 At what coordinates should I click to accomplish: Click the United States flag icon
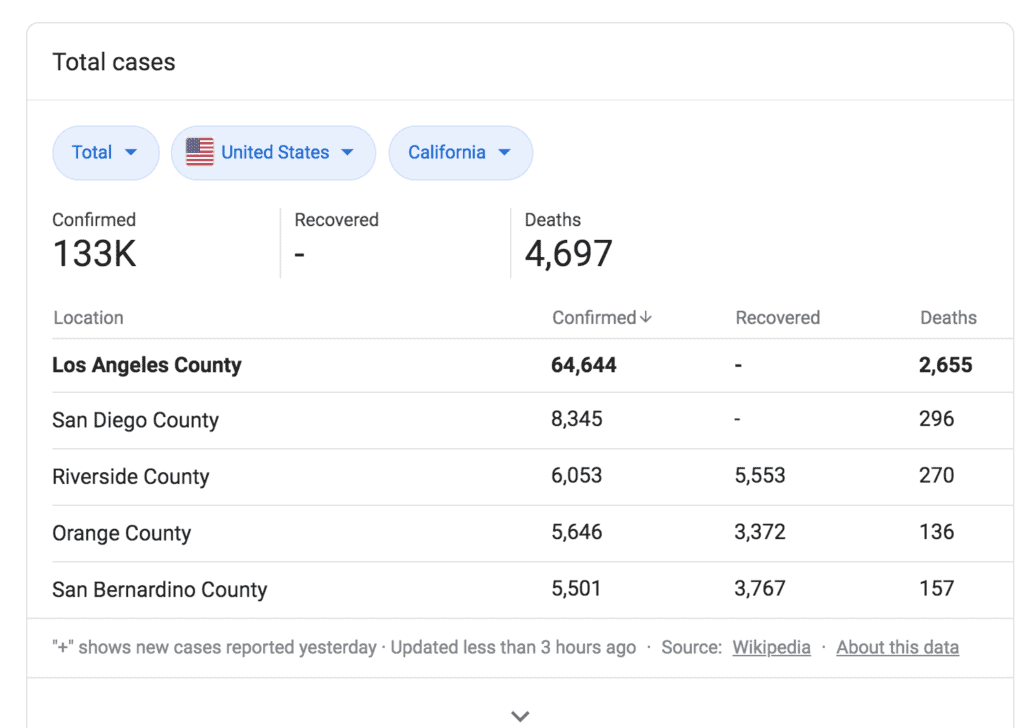point(200,153)
